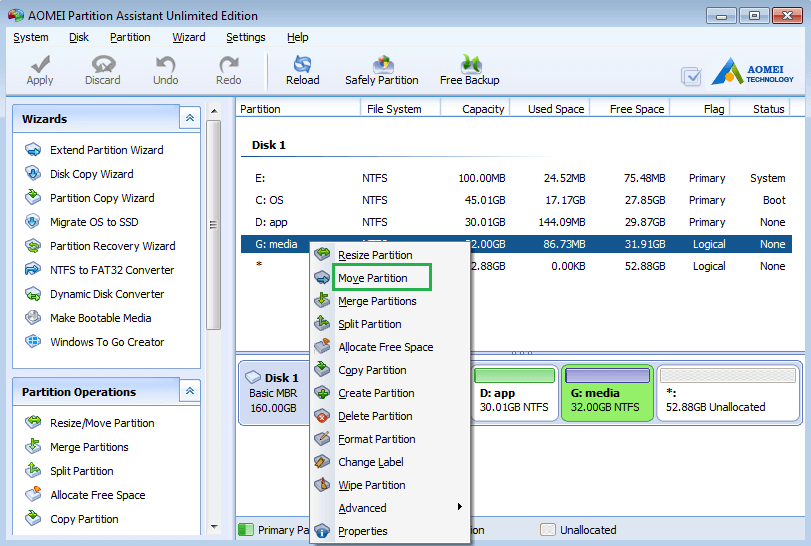Click the Flag column header
Image resolution: width=811 pixels, height=546 pixels.
coord(700,109)
